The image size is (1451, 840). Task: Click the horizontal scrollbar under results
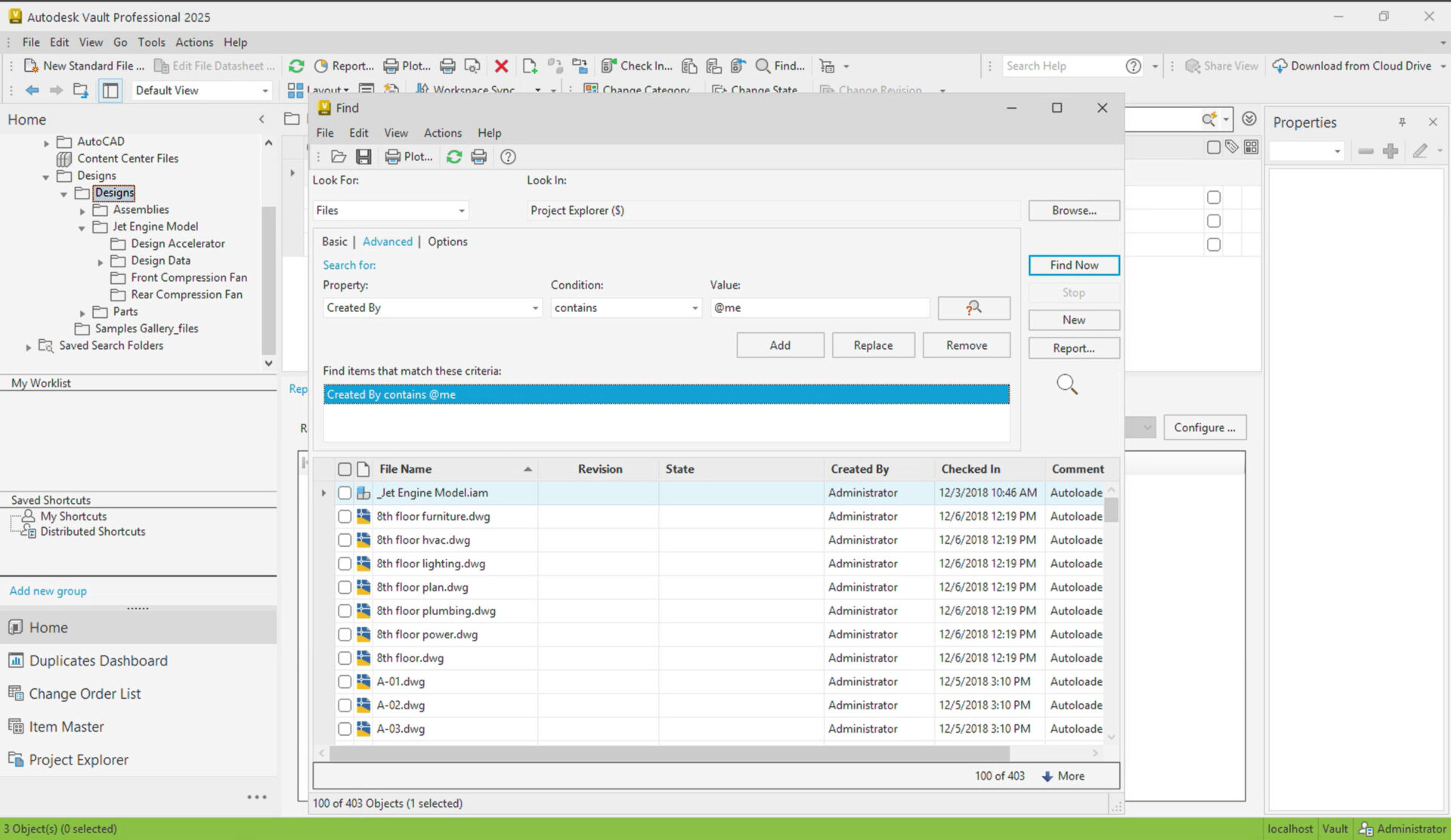pyautogui.click(x=669, y=753)
